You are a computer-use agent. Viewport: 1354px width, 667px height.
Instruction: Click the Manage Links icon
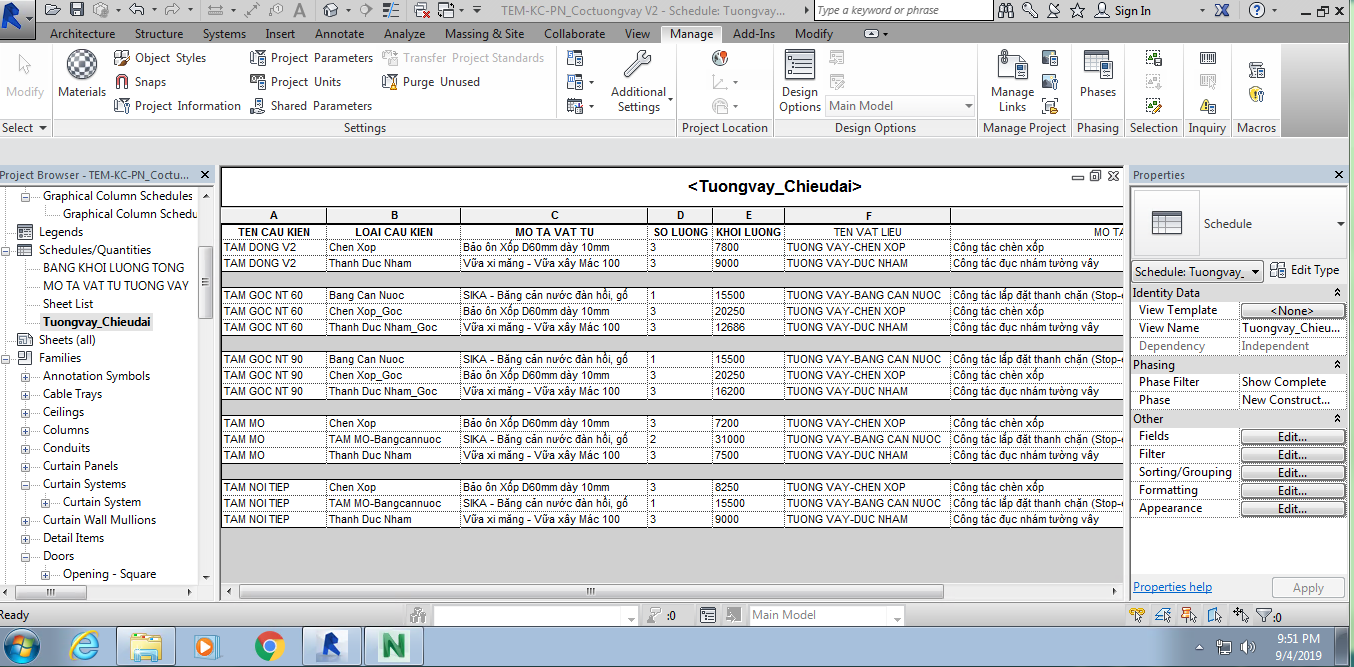point(1012,81)
